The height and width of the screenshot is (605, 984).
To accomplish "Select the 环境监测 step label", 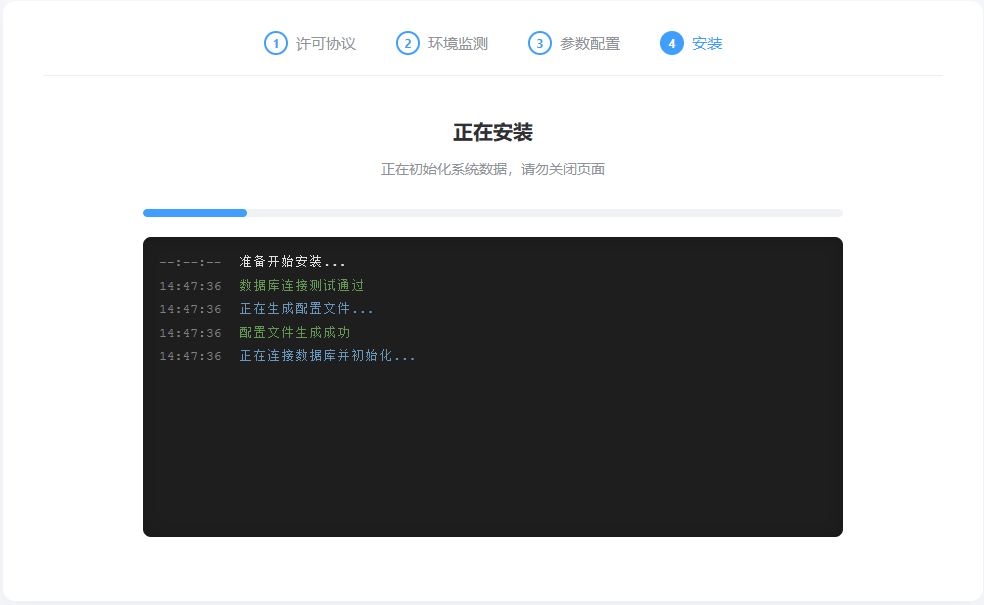I will (x=458, y=44).
